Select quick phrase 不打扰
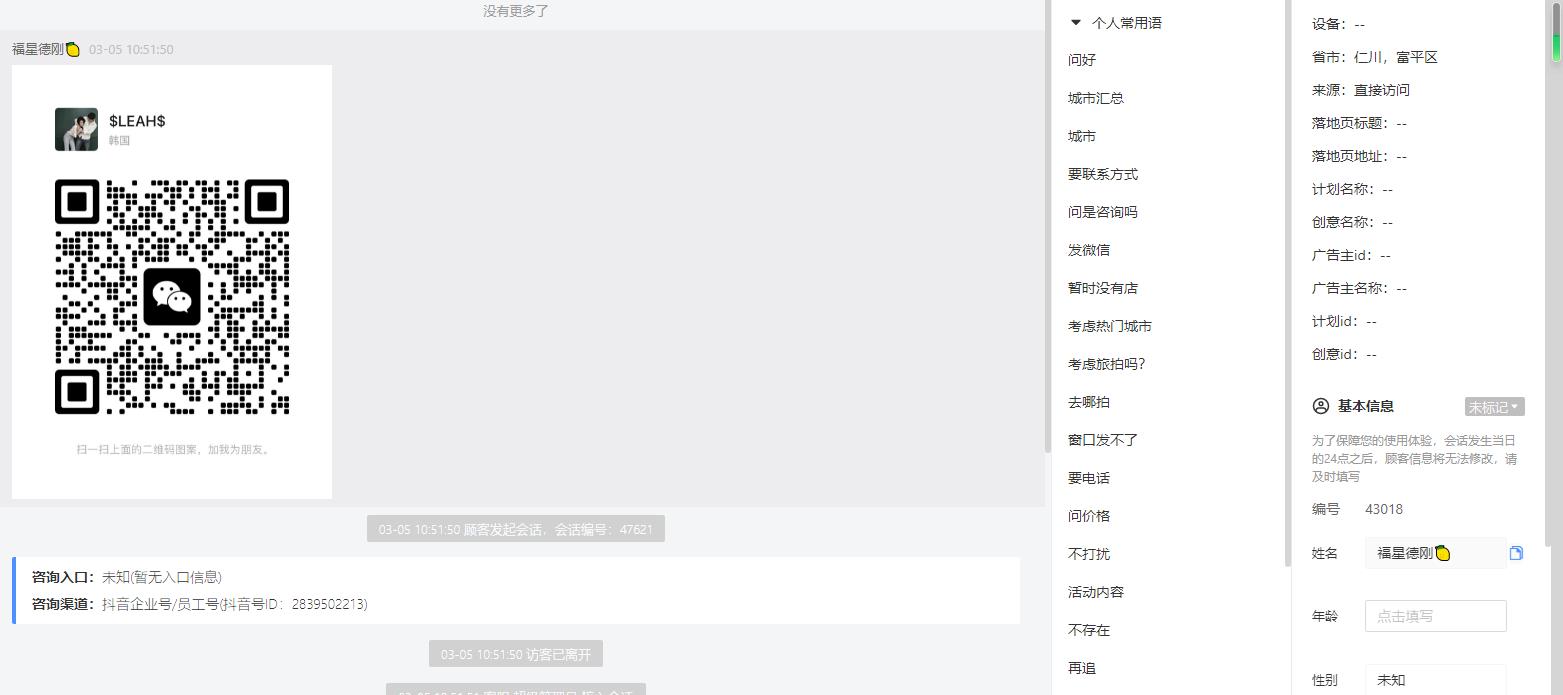 [x=1089, y=554]
